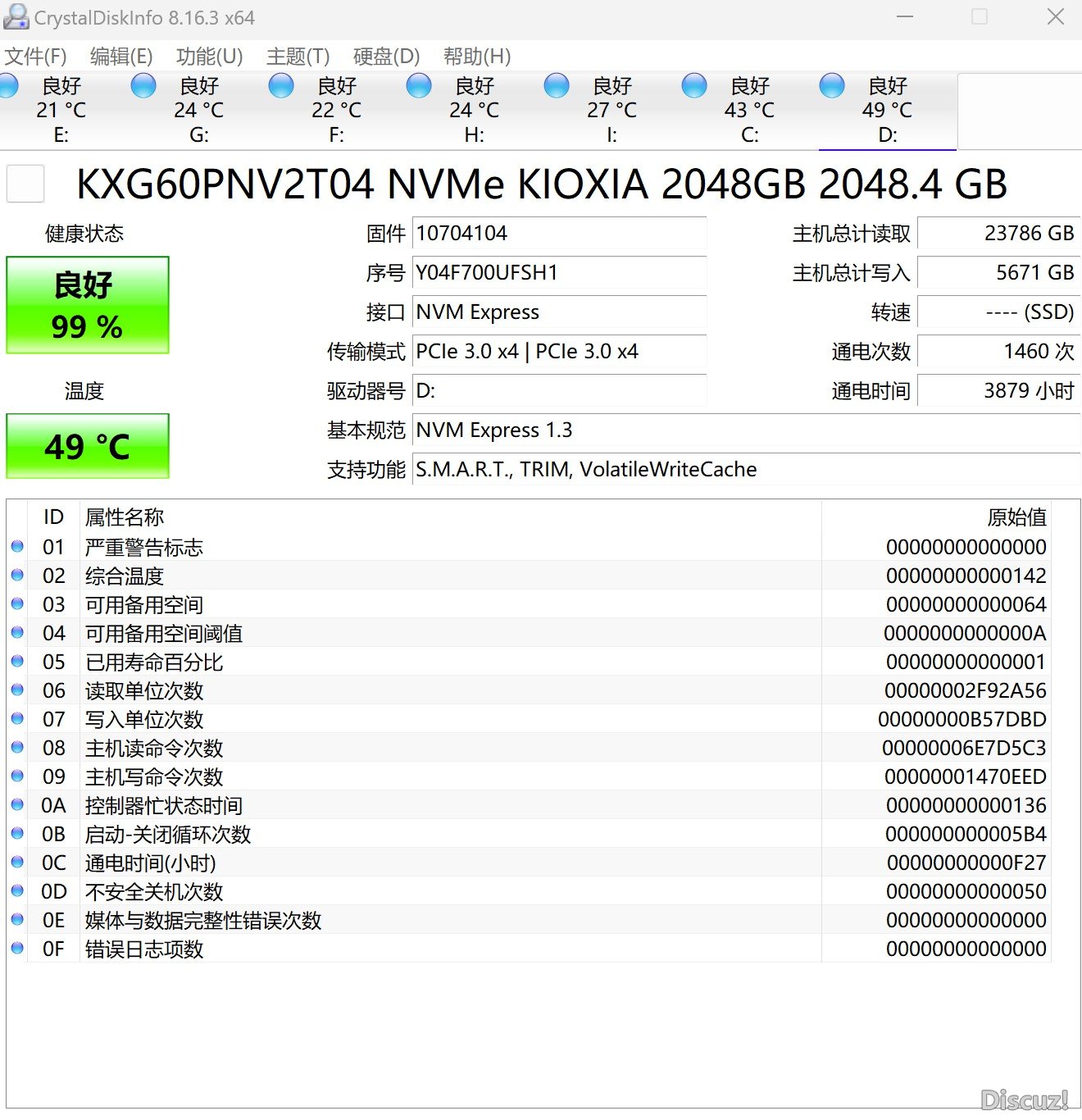Open the 编辑(E) menu
The image size is (1082, 1120).
pos(121,57)
